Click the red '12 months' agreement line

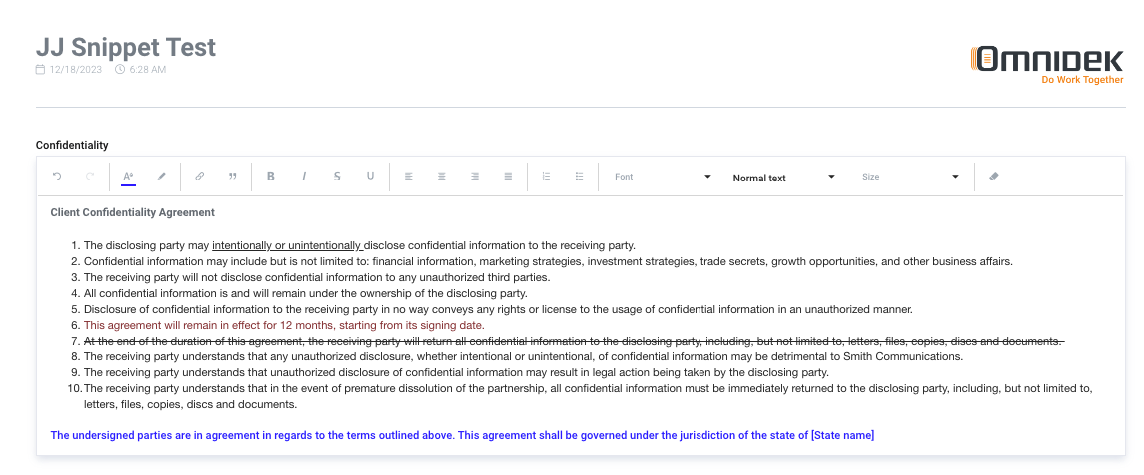tap(284, 325)
